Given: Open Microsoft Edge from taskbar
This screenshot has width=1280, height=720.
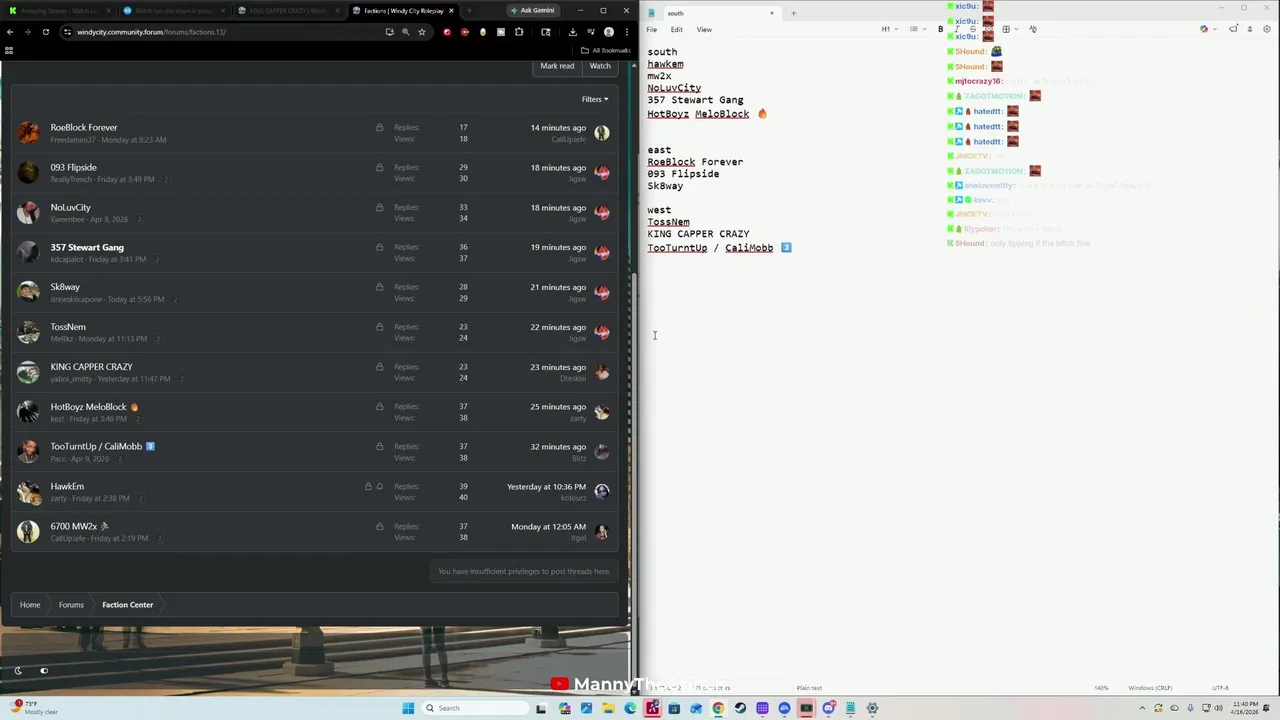Looking at the screenshot, I should click(x=630, y=708).
